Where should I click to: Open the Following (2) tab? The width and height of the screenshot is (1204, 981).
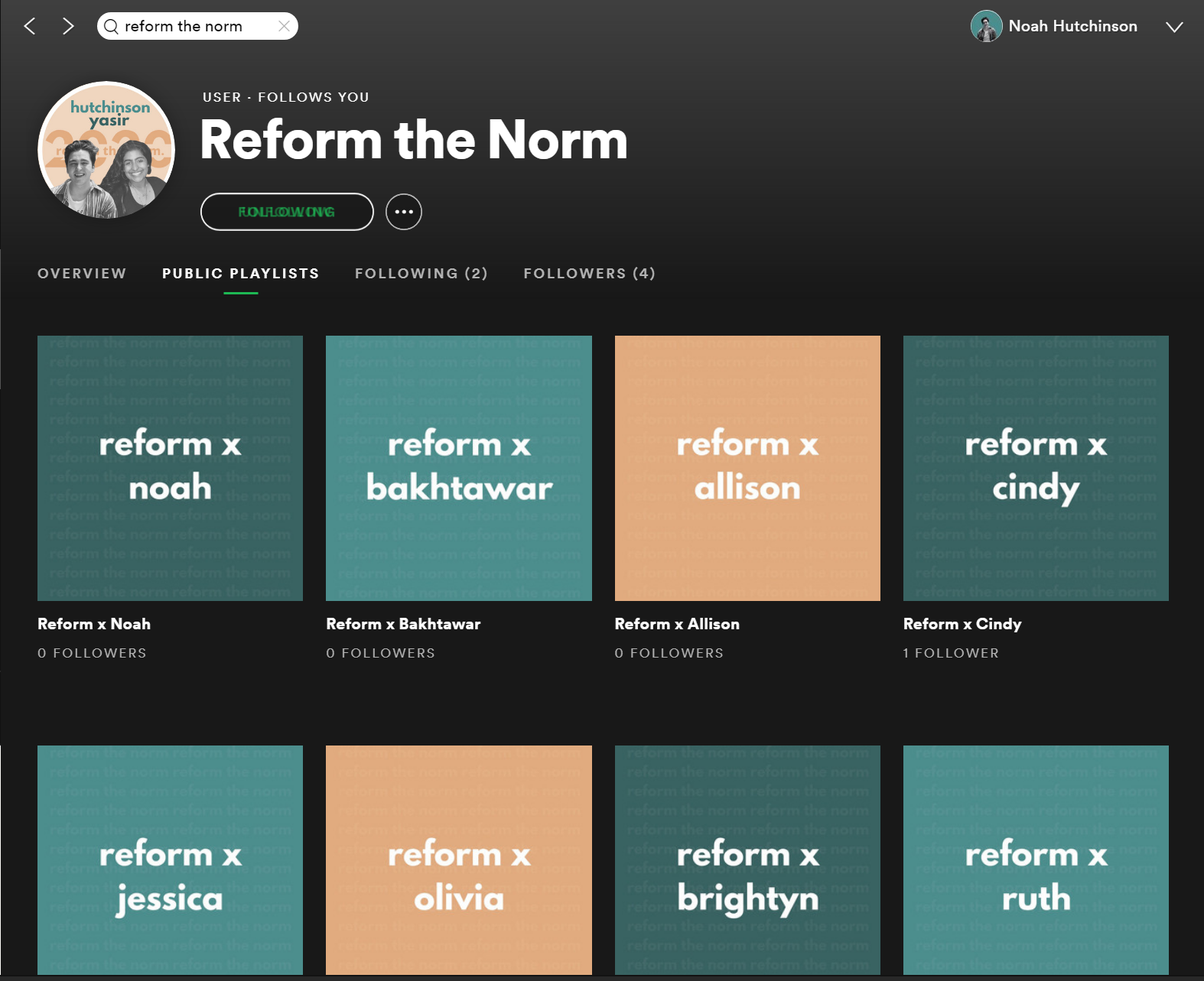pos(421,274)
